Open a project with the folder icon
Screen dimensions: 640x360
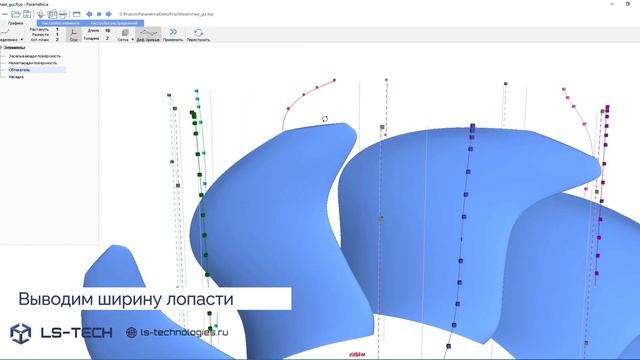[16, 14]
